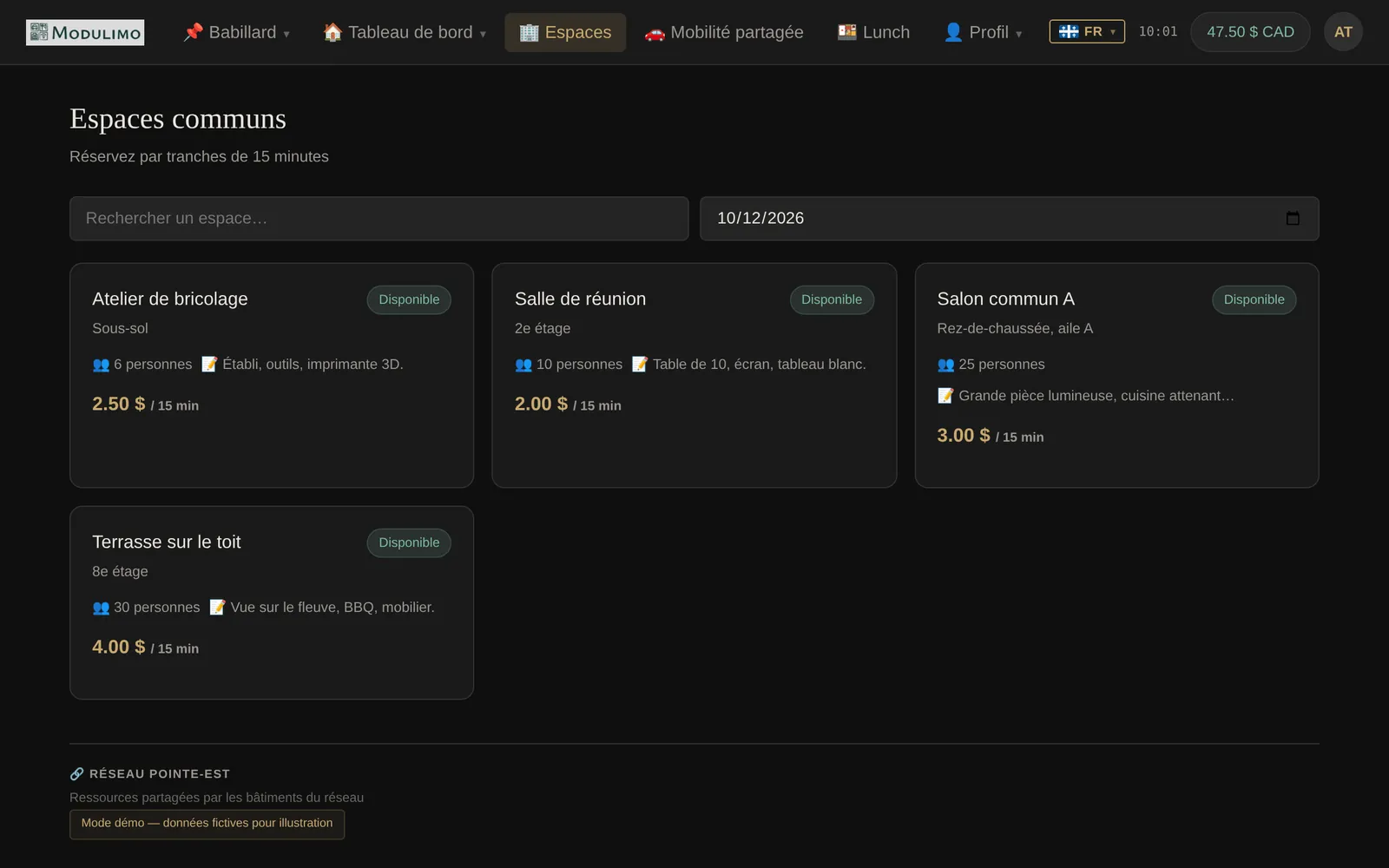Click the 47.50 $ CAD balance button
Screen dimensions: 1389x868
click(x=1250, y=32)
